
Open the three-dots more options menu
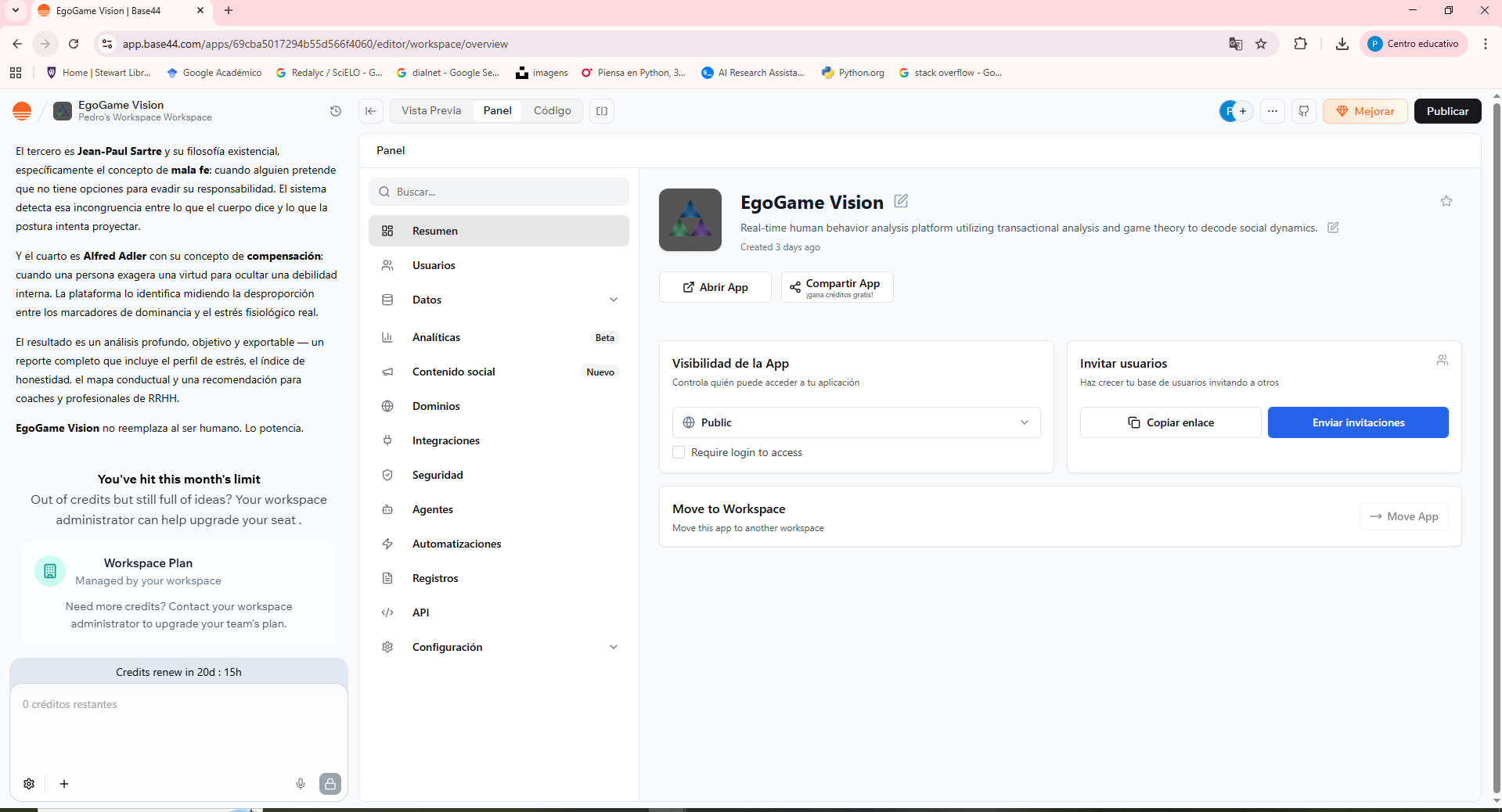1273,111
